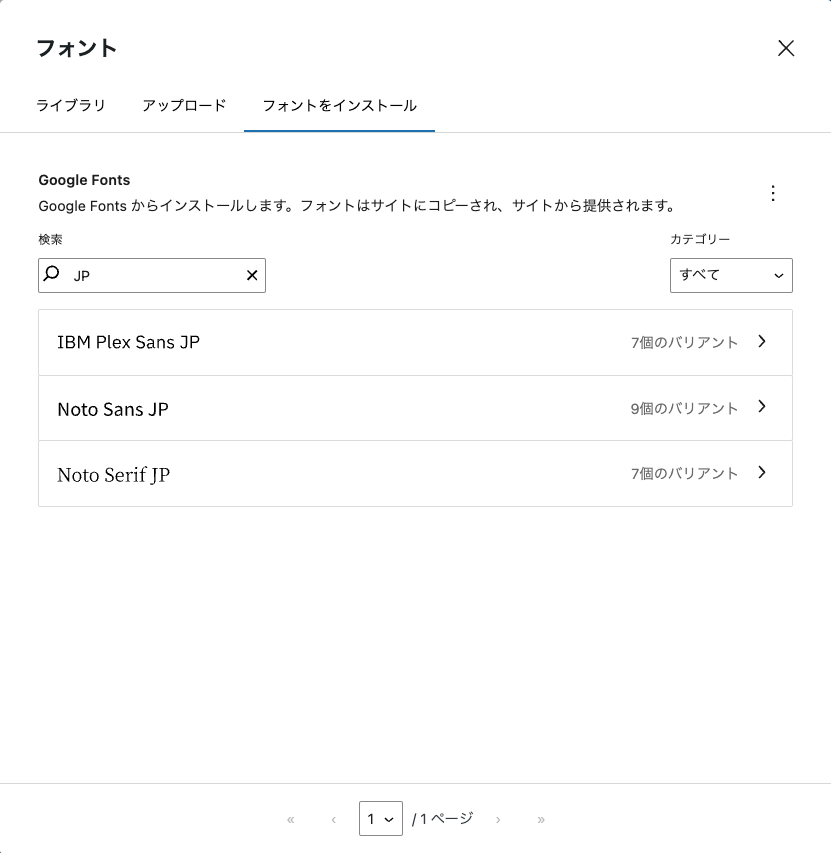Switch to the ライブラリ tab
Viewport: 831px width, 853px height.
point(71,106)
